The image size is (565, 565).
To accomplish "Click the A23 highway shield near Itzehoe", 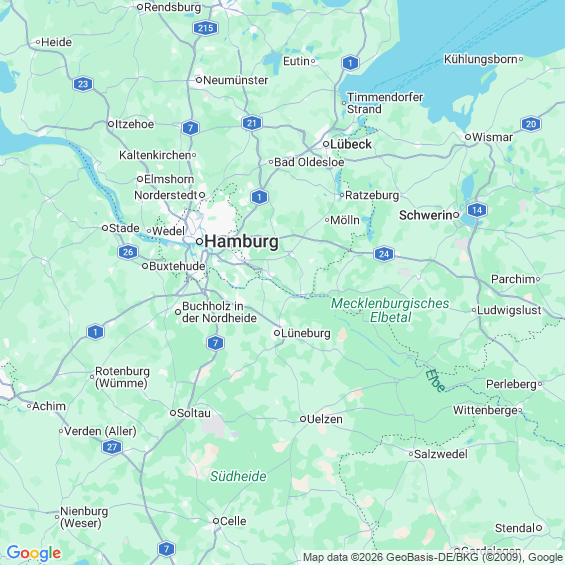I will click(83, 84).
